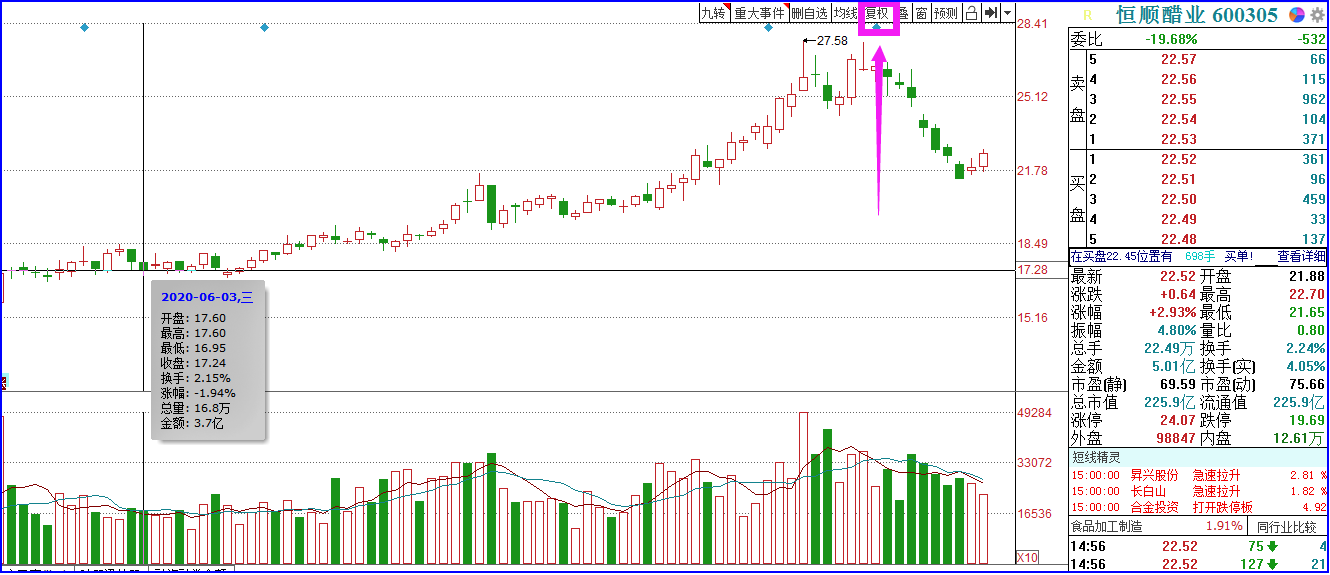Open 重大事件 major events
The height and width of the screenshot is (575, 1330).
click(759, 13)
